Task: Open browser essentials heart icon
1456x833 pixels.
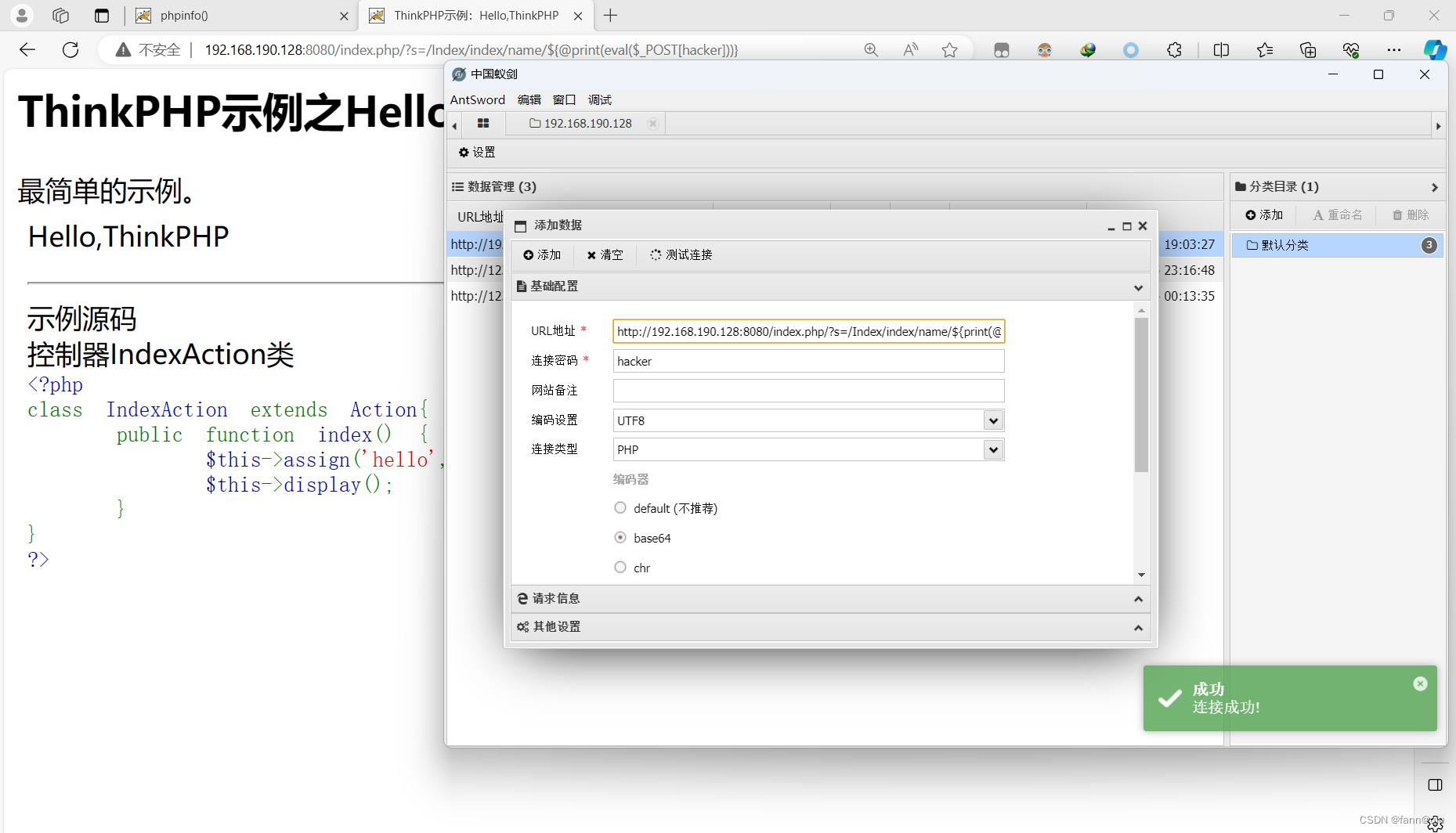Action: (x=1351, y=50)
